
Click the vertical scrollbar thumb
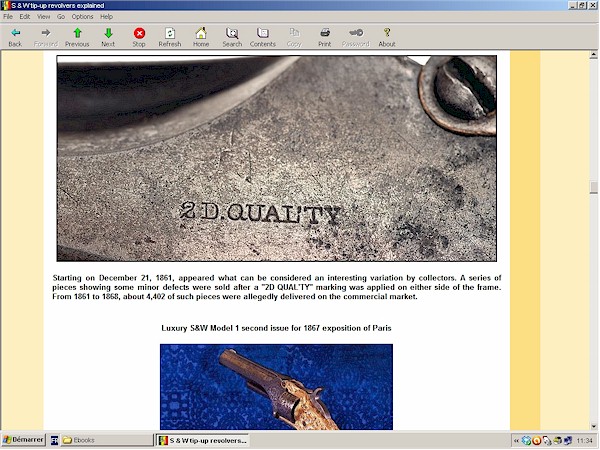click(593, 188)
